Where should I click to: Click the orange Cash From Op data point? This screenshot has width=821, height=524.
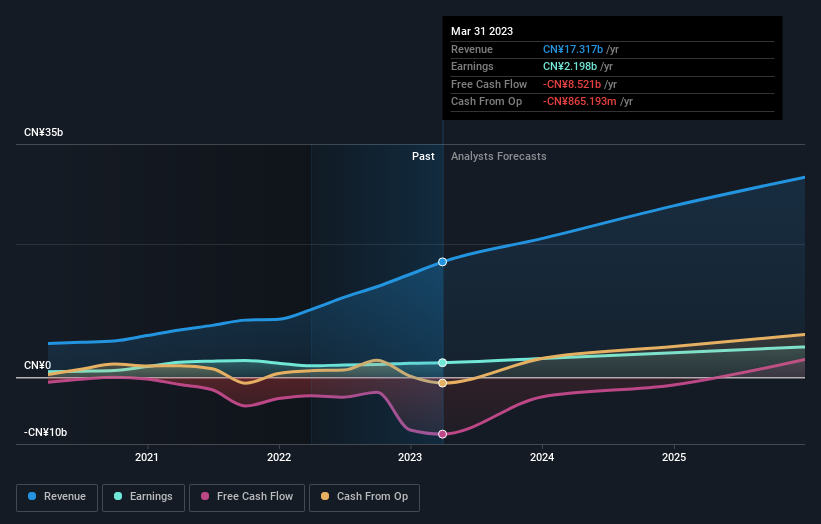pyautogui.click(x=442, y=383)
